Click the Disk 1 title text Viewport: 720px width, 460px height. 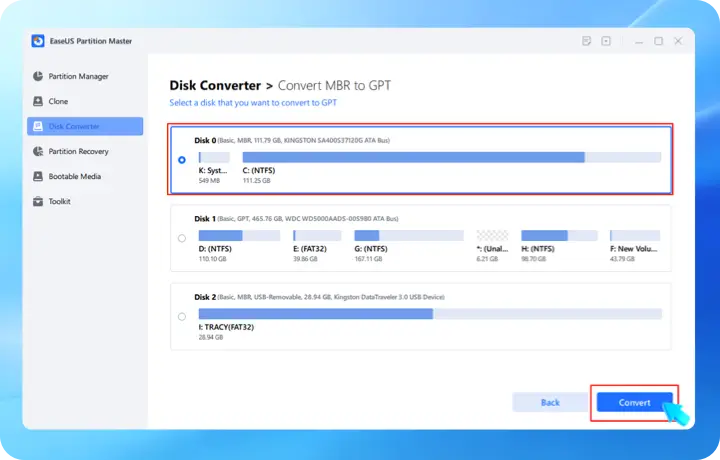click(205, 219)
